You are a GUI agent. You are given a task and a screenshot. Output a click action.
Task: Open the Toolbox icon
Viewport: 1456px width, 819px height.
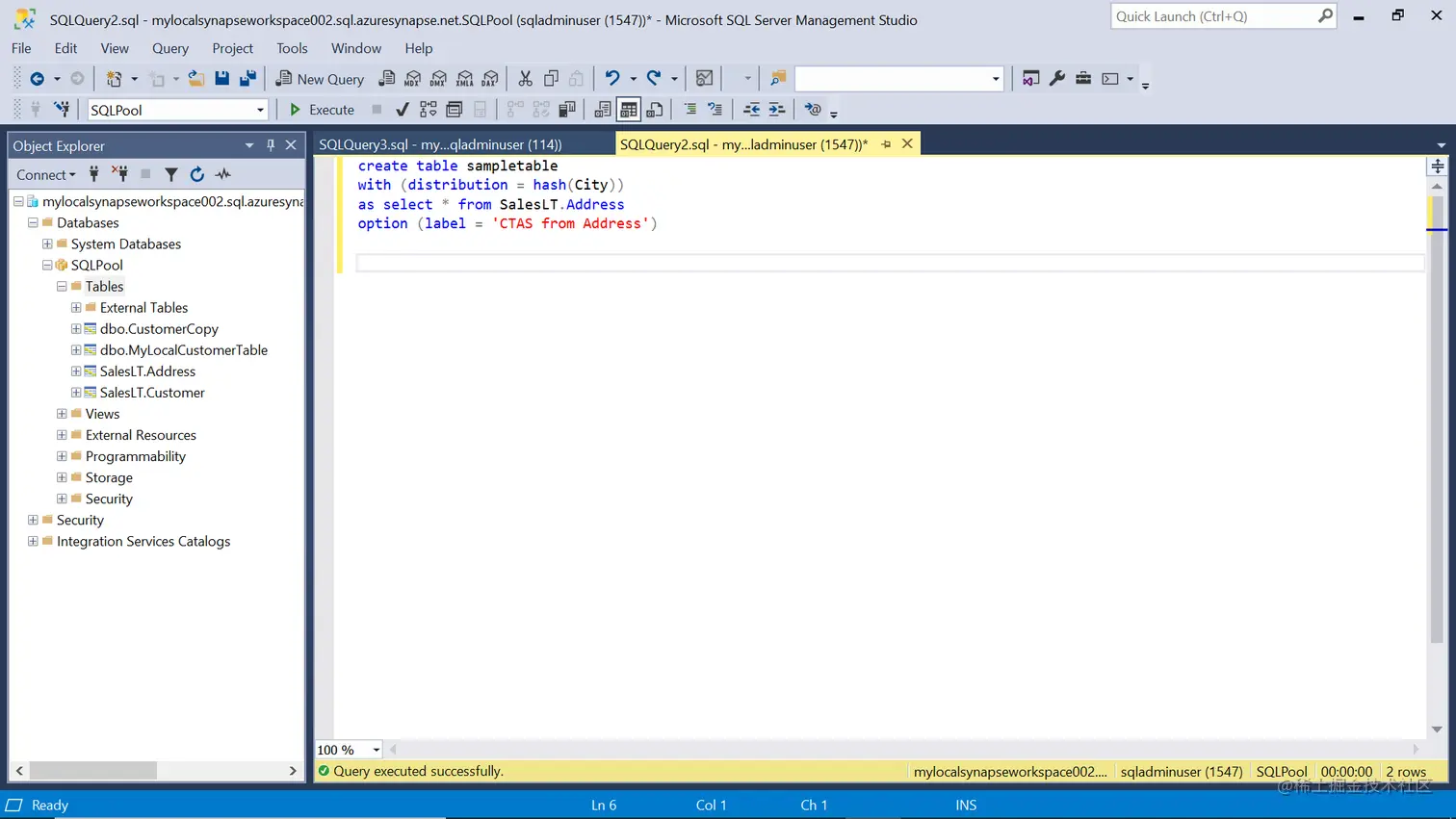(1083, 79)
